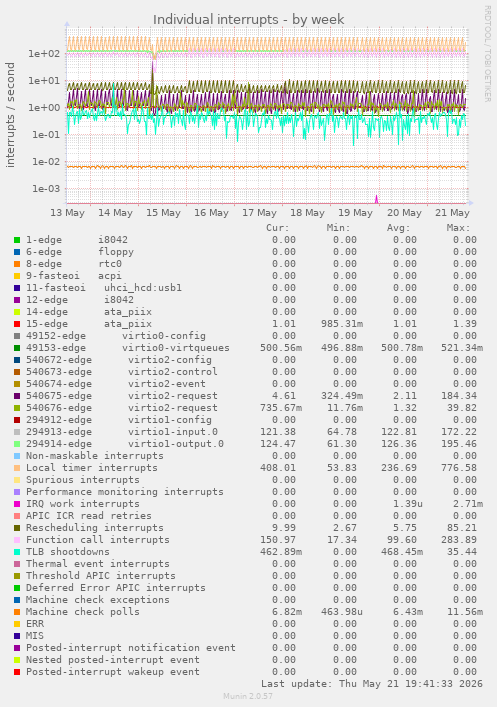The width and height of the screenshot is (497, 707).
Task: Click the olive Rescheduling interrupts swatch
Action: click(17, 528)
